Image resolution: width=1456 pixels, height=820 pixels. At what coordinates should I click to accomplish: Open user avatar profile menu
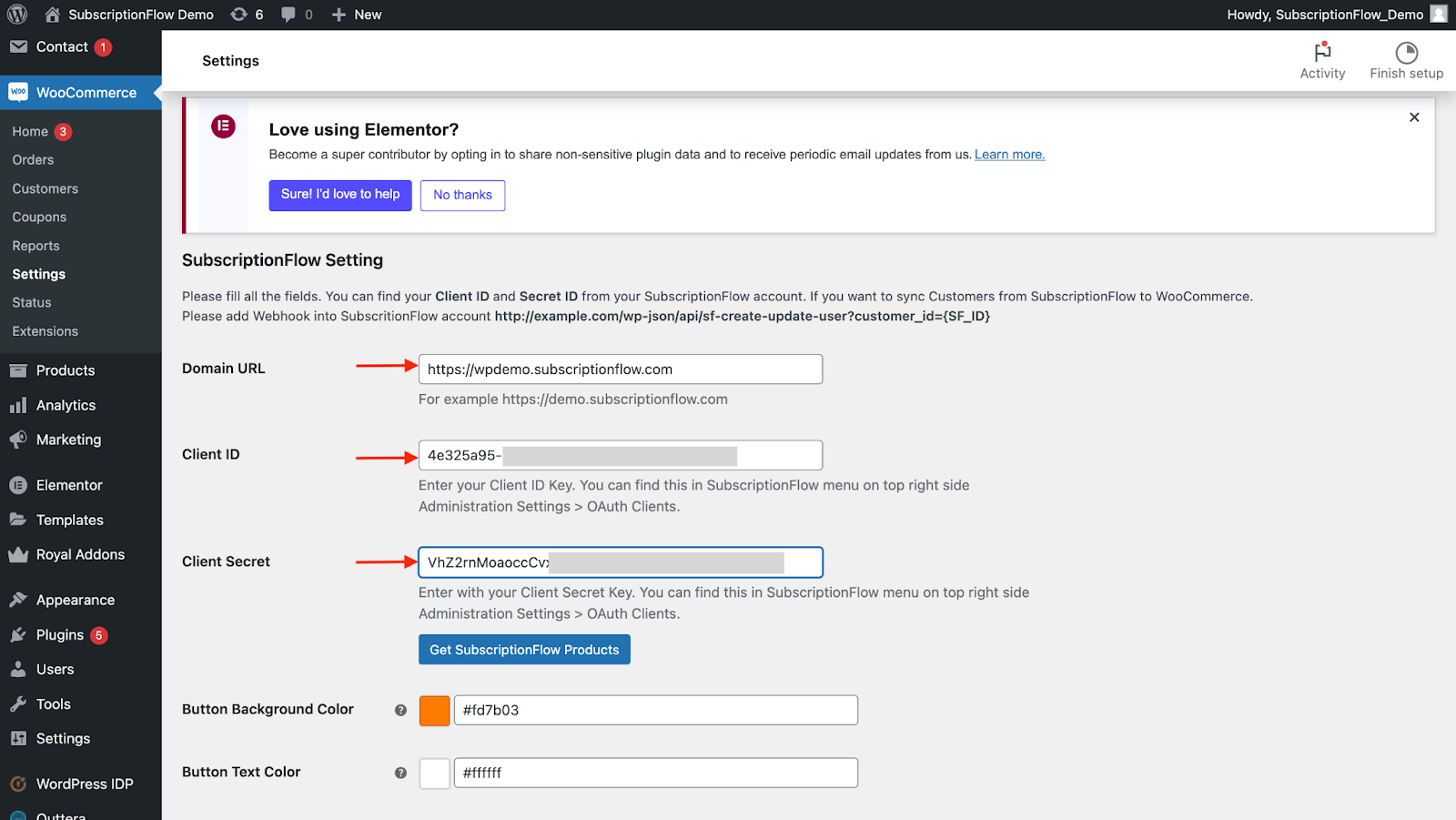coord(1439,15)
